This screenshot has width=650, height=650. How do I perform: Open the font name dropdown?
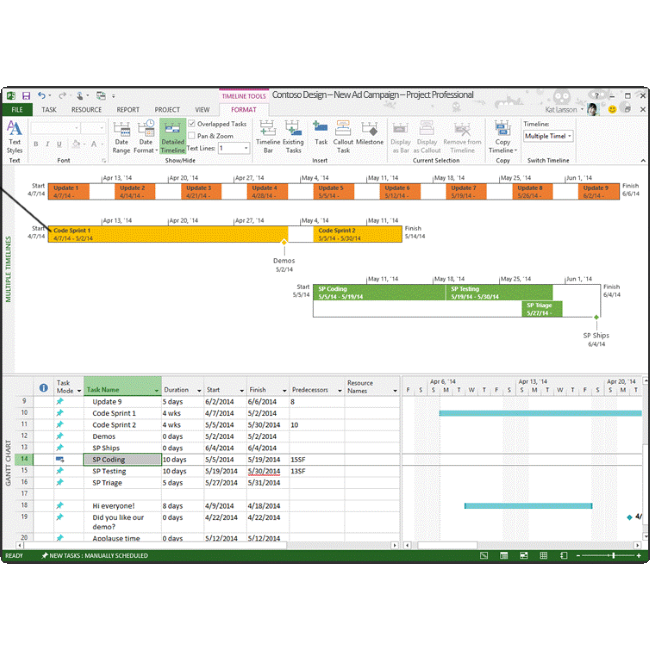pos(76,128)
